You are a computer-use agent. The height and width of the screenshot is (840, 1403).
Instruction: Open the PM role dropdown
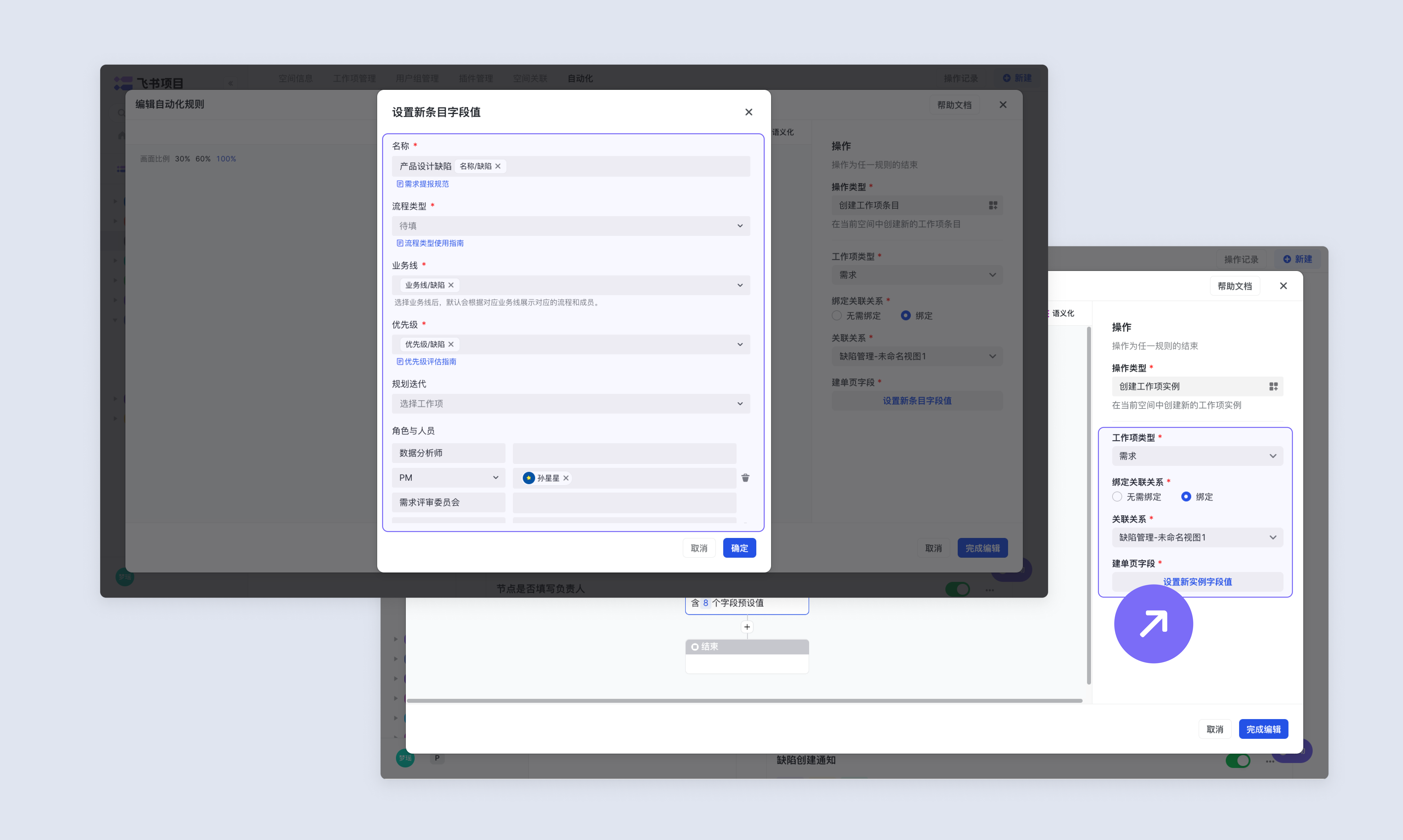(x=448, y=478)
